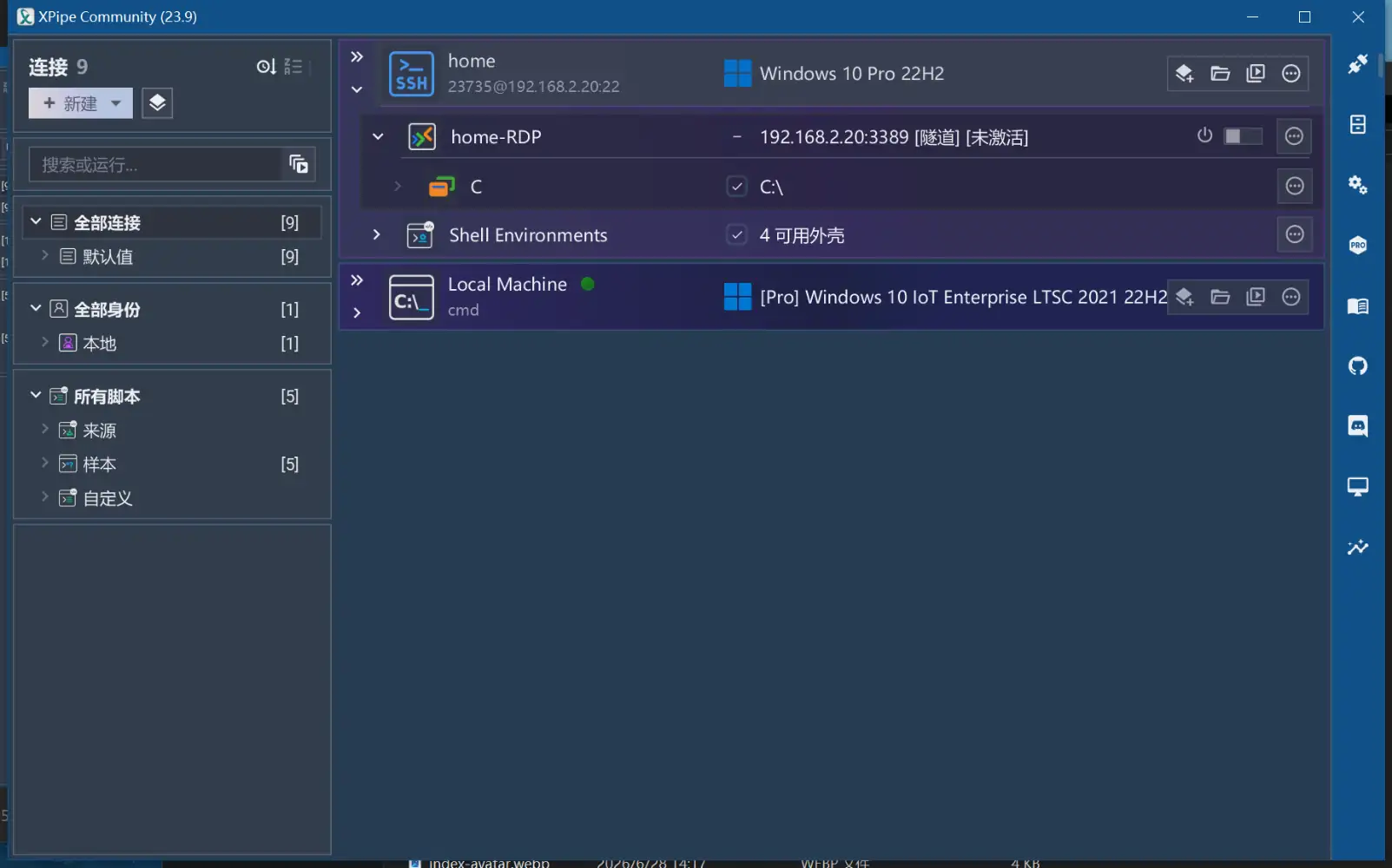Expand the 默认值 subcategory
The image size is (1392, 868).
(45, 255)
